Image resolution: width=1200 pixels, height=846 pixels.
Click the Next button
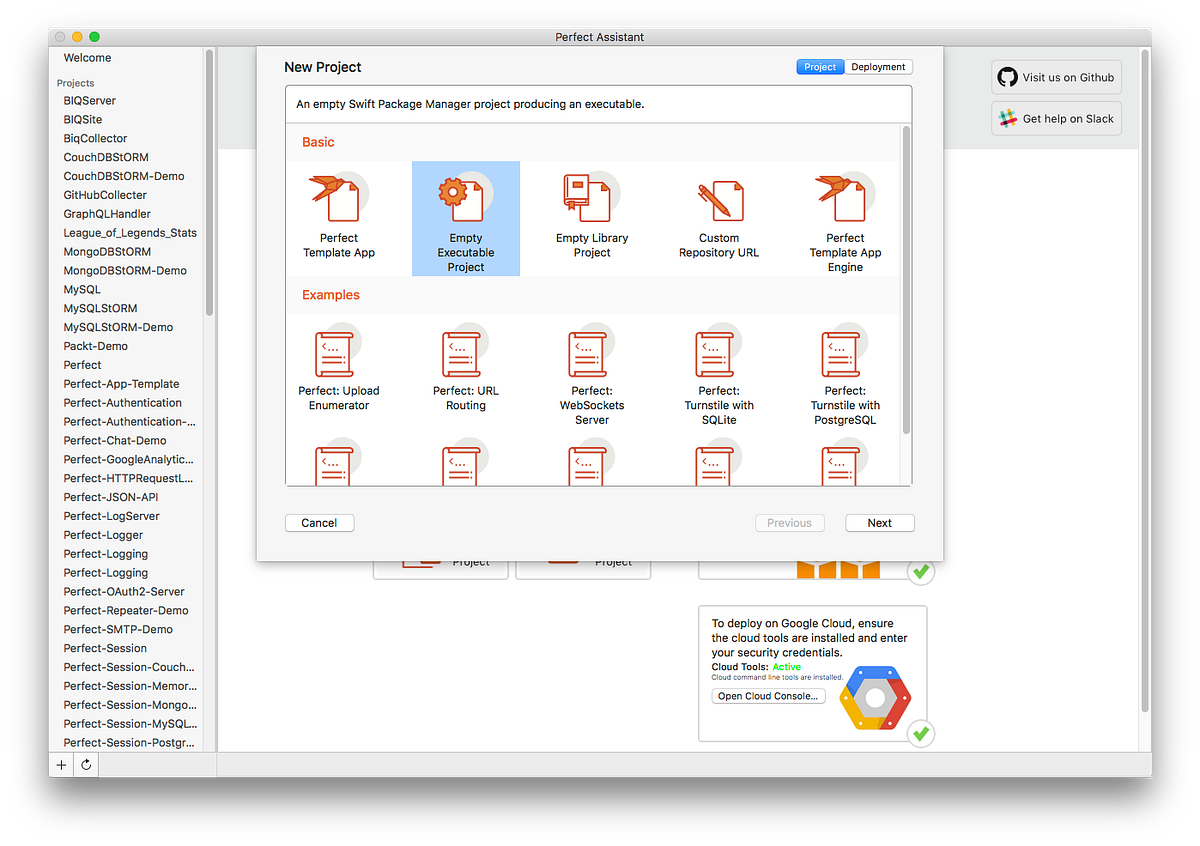879,522
